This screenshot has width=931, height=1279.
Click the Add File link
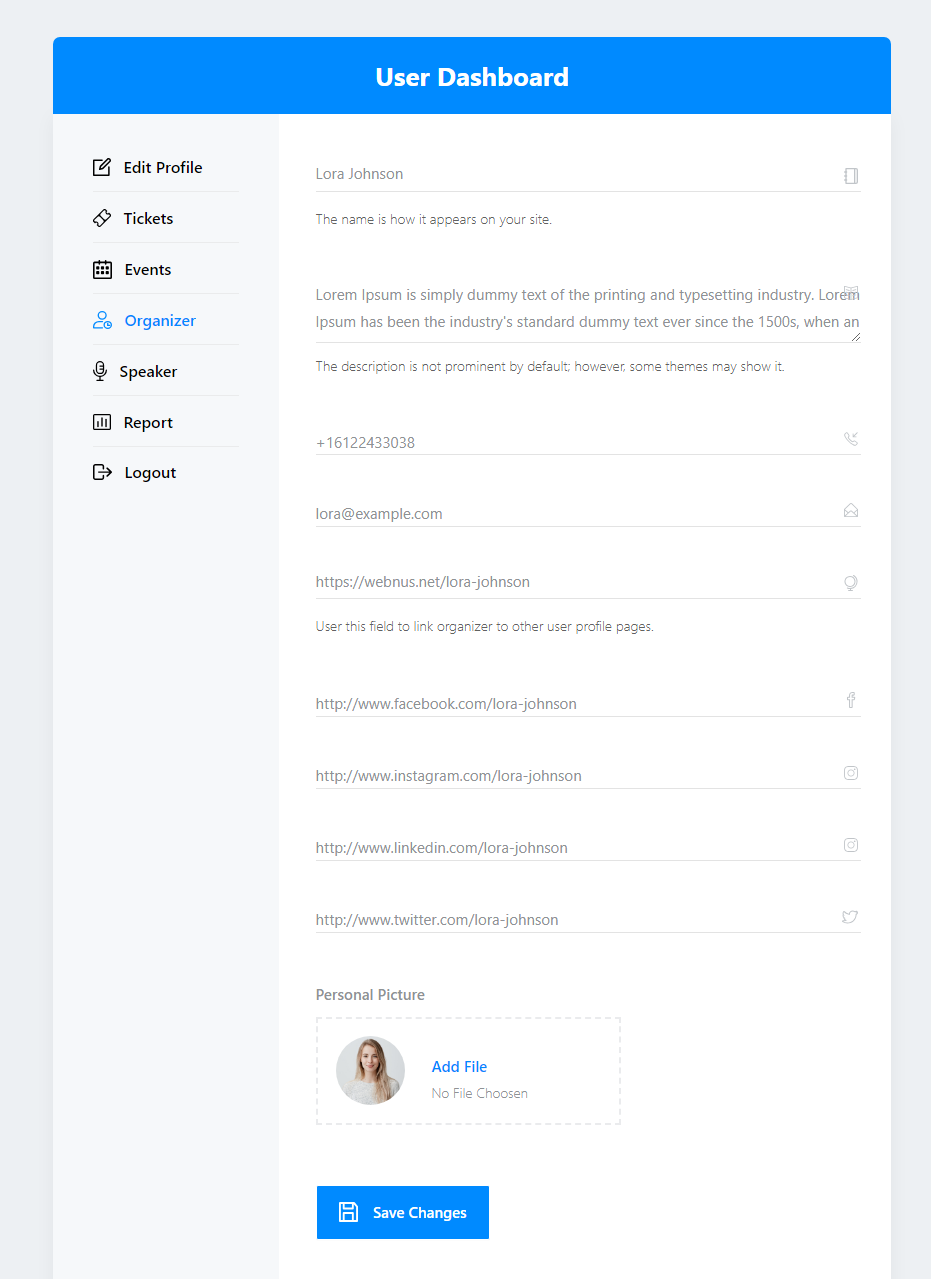[459, 1067]
